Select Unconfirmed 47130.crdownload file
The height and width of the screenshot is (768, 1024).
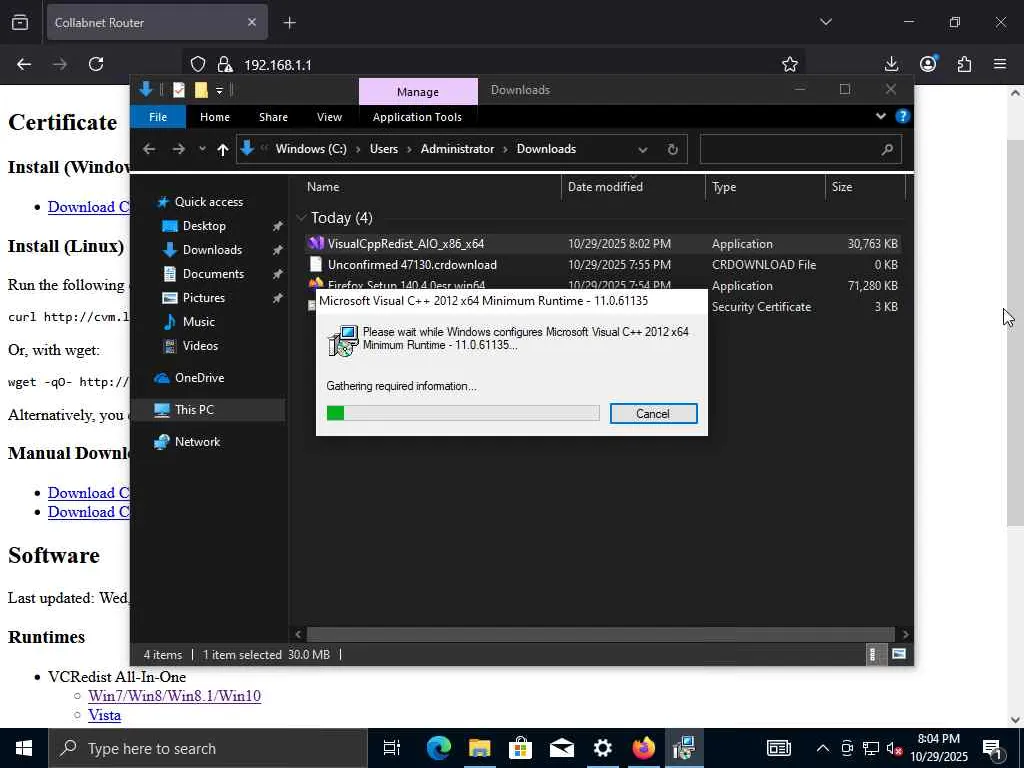[x=603, y=264]
